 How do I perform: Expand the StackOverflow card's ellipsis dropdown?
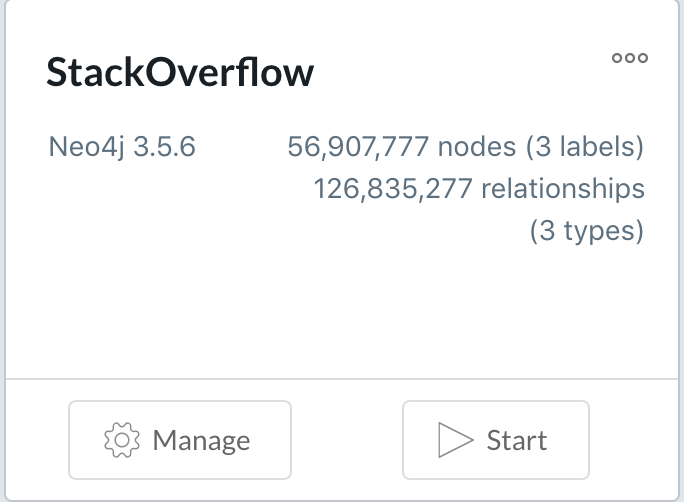tap(629, 58)
